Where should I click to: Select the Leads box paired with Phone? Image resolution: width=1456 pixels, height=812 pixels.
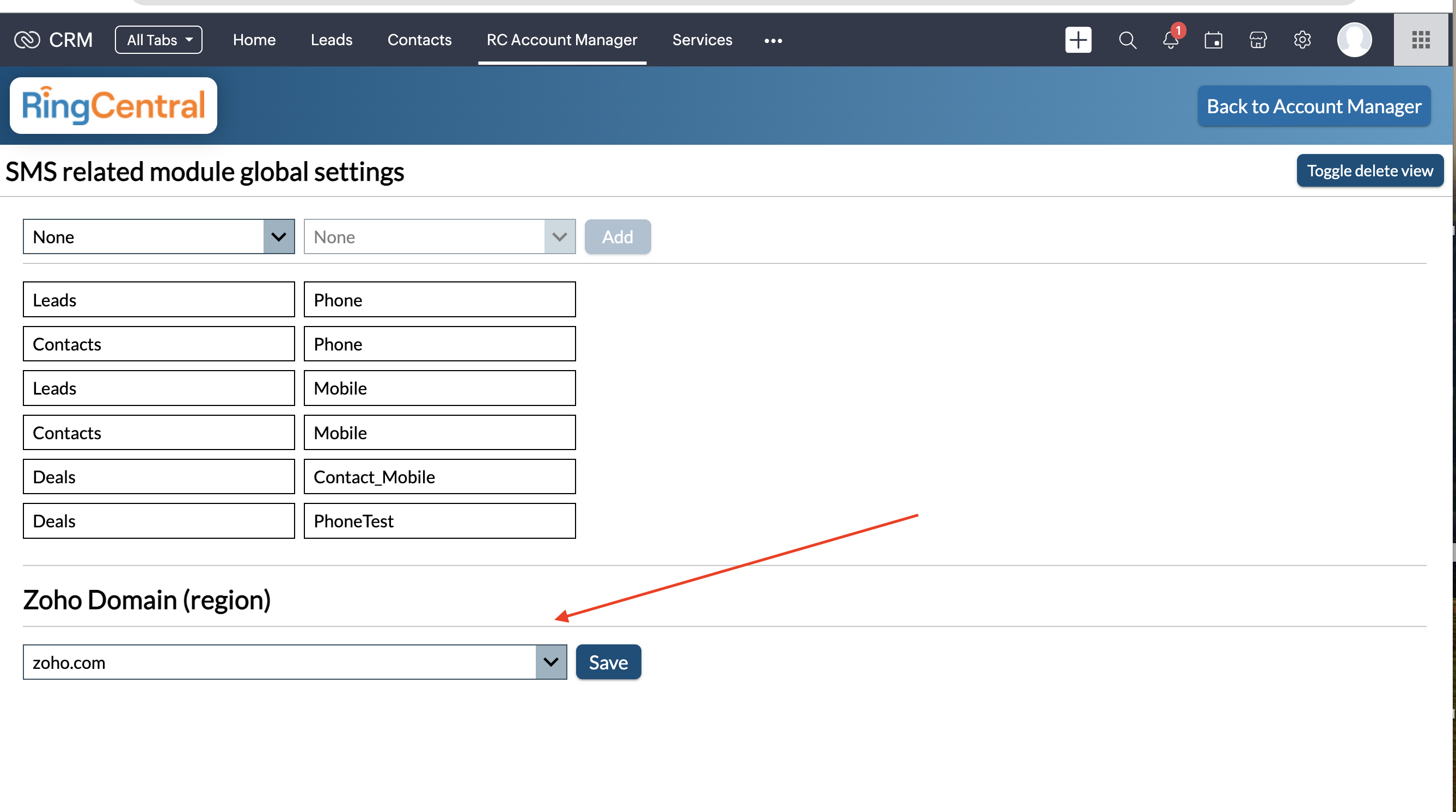pyautogui.click(x=159, y=299)
